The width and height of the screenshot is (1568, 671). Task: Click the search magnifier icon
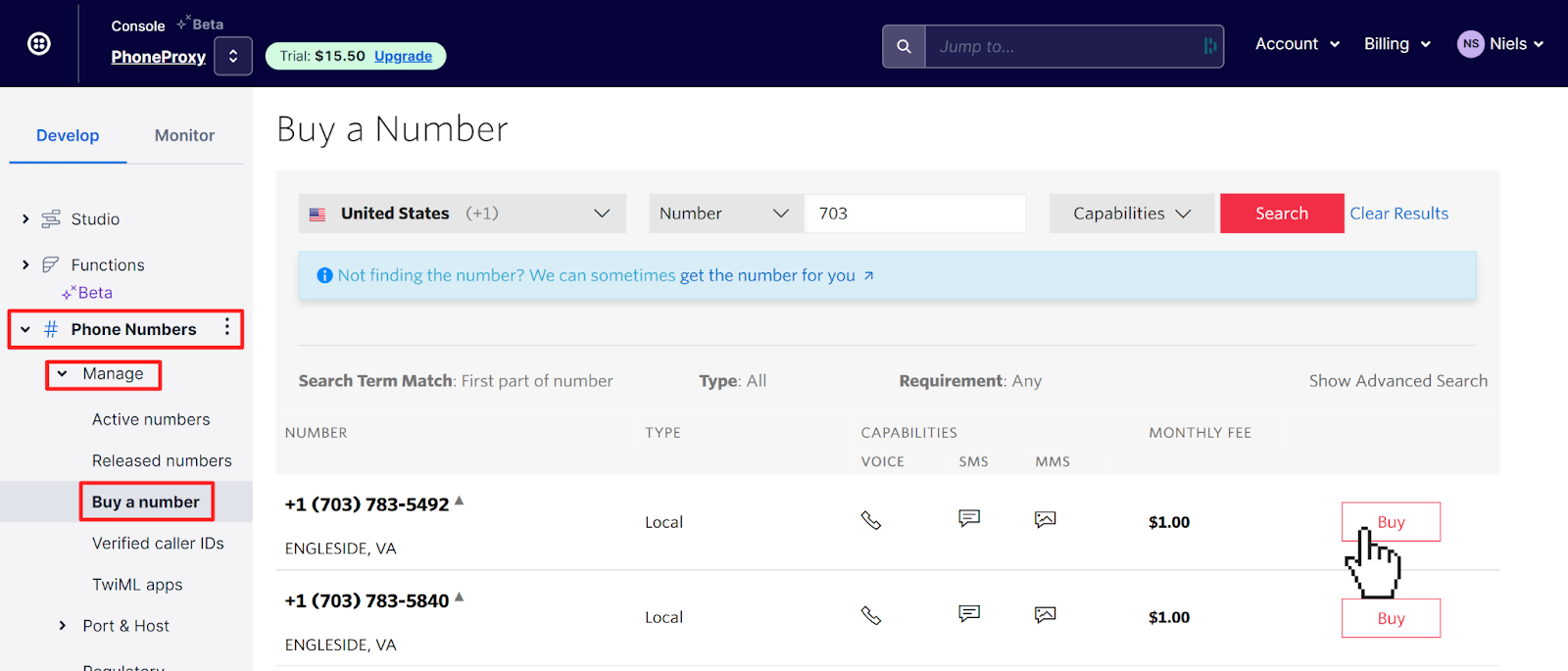point(904,46)
